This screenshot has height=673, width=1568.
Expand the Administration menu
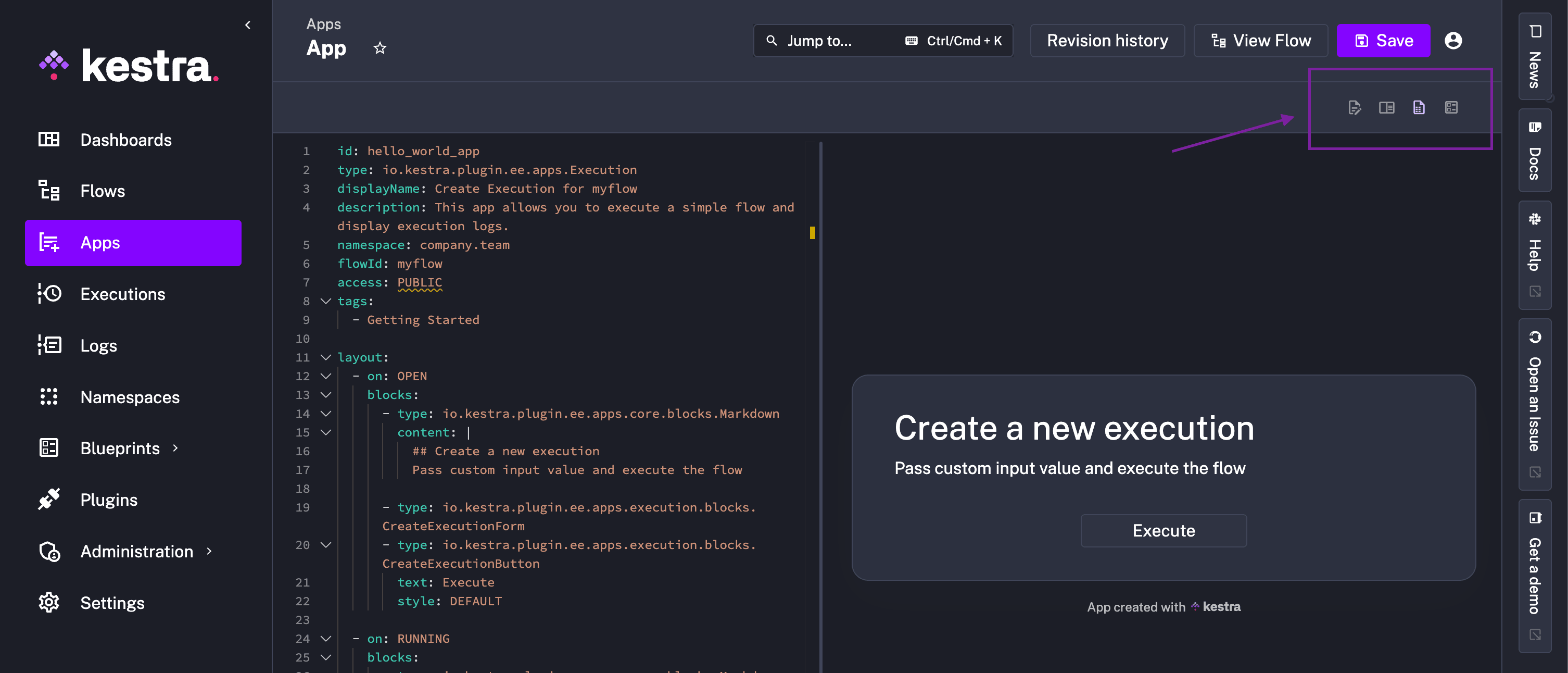click(137, 551)
